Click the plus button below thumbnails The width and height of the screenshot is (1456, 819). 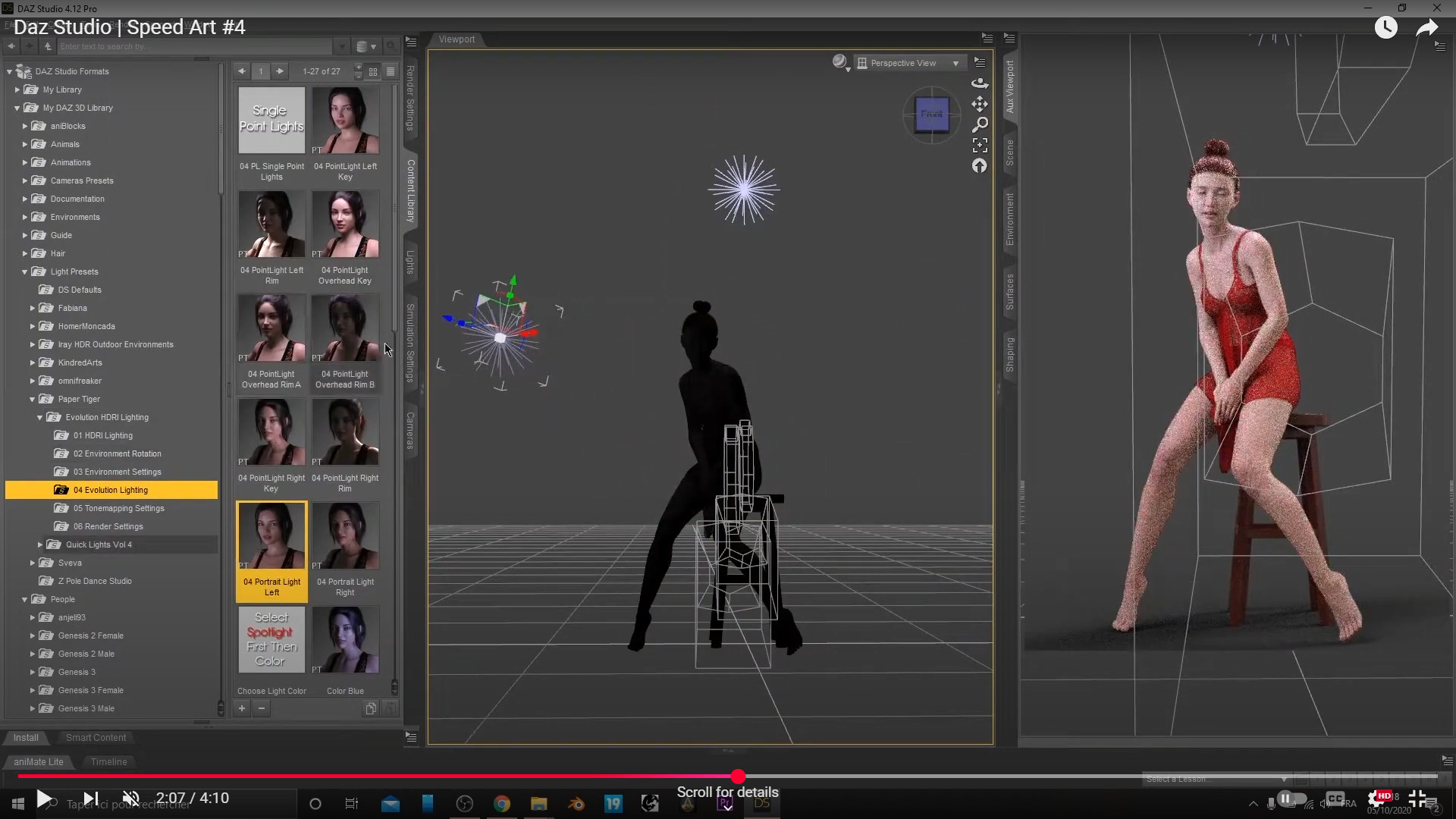pos(242,708)
